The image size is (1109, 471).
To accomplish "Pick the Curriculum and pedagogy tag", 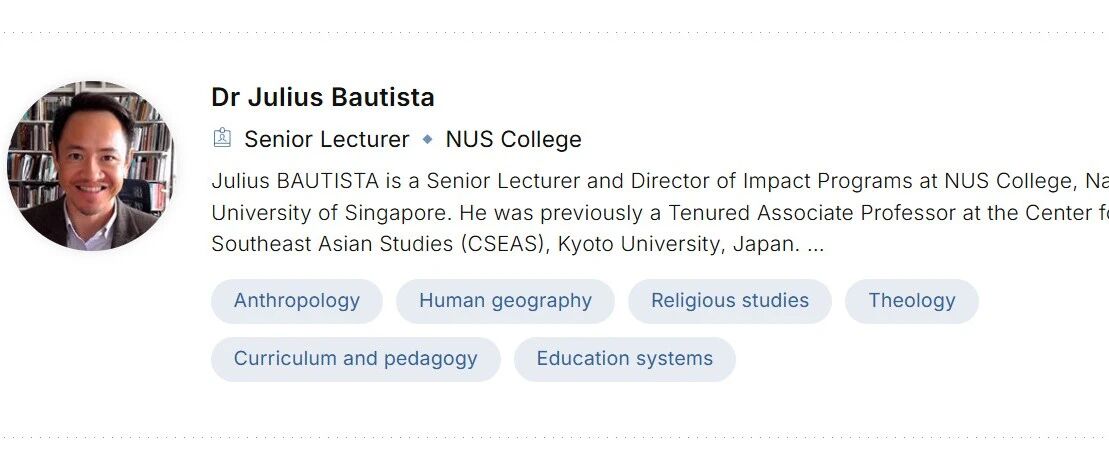I will click(x=355, y=359).
